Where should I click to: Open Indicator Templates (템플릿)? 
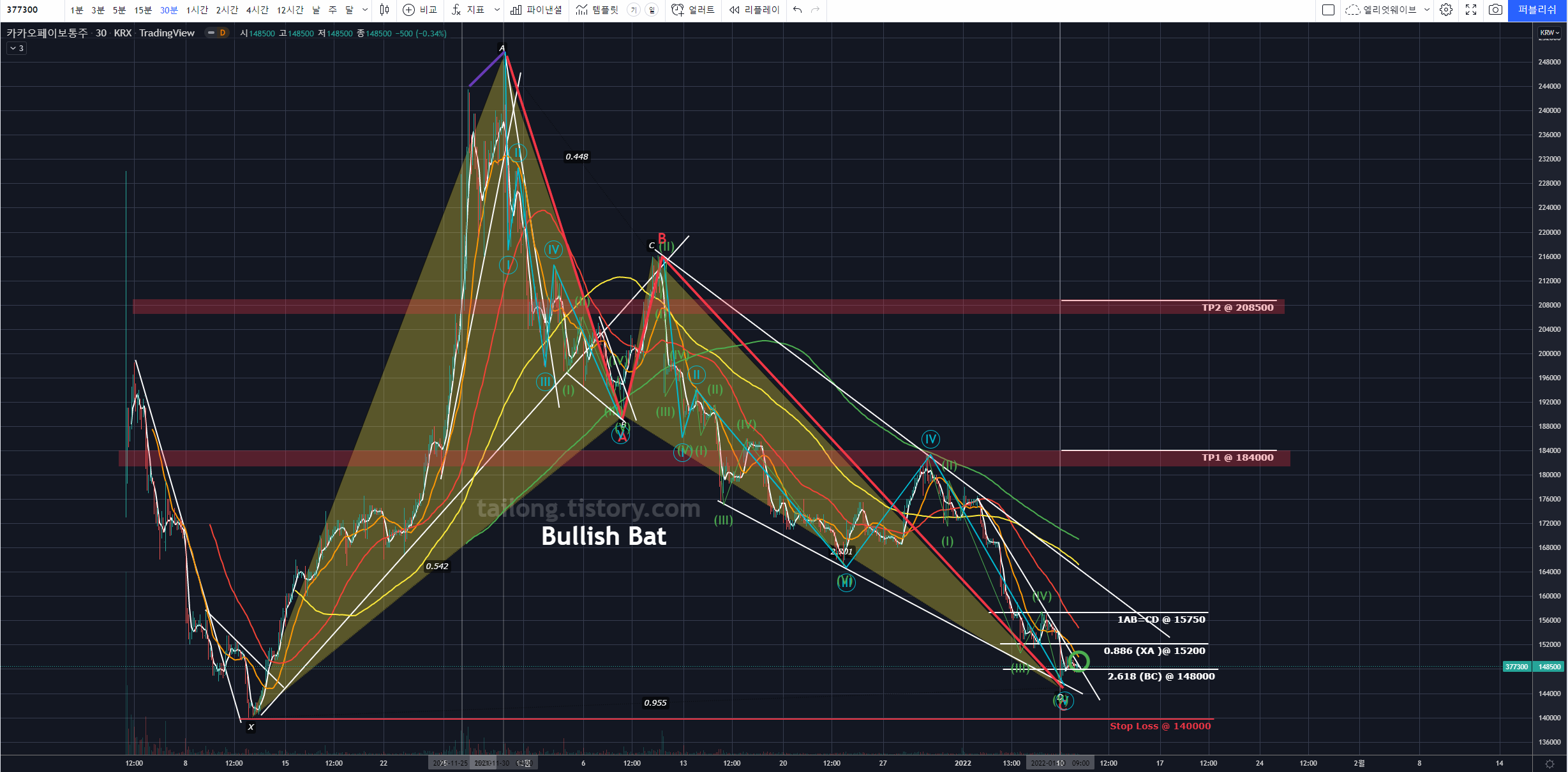tap(597, 10)
